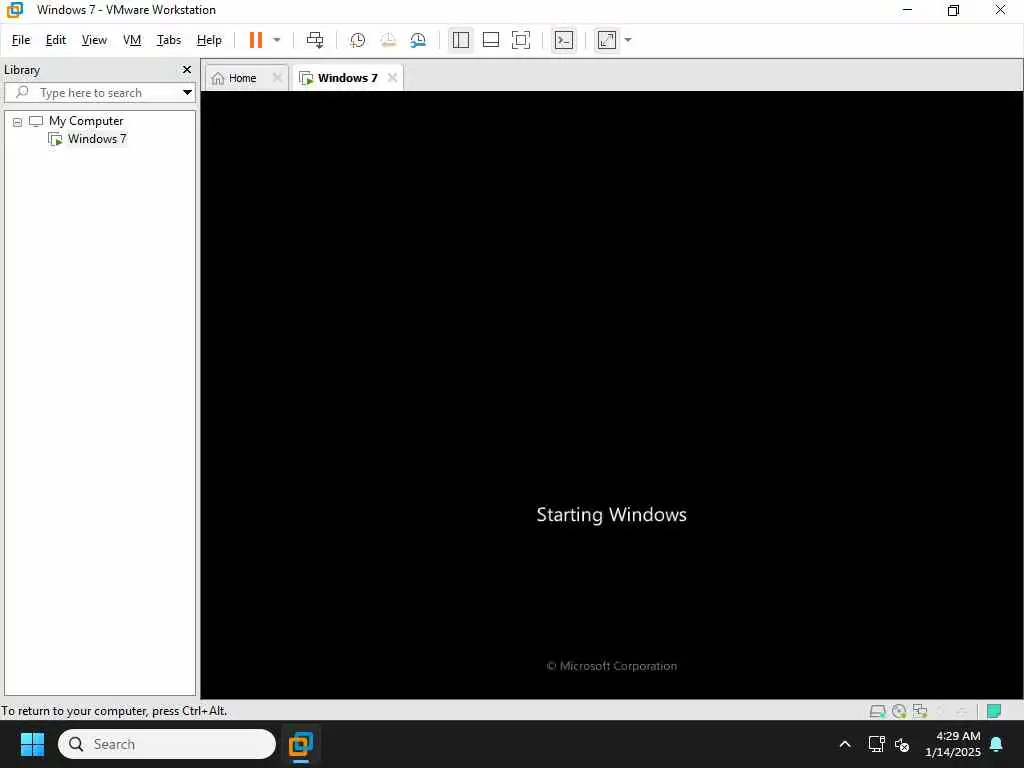Viewport: 1024px width, 768px height.
Task: Click the CD/DVD drive status icon
Action: pos(899,711)
